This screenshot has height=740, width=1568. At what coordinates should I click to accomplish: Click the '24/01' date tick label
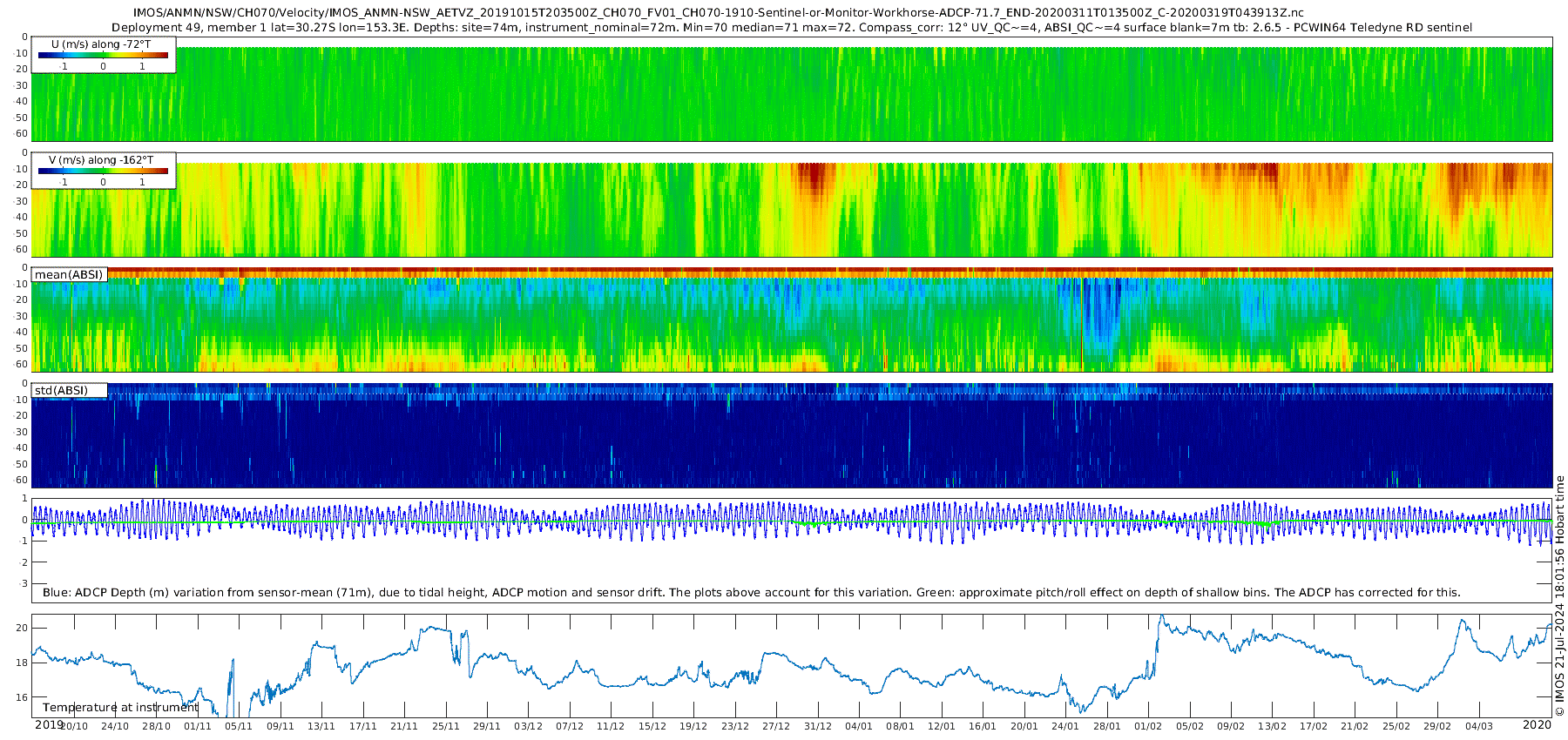(1065, 726)
